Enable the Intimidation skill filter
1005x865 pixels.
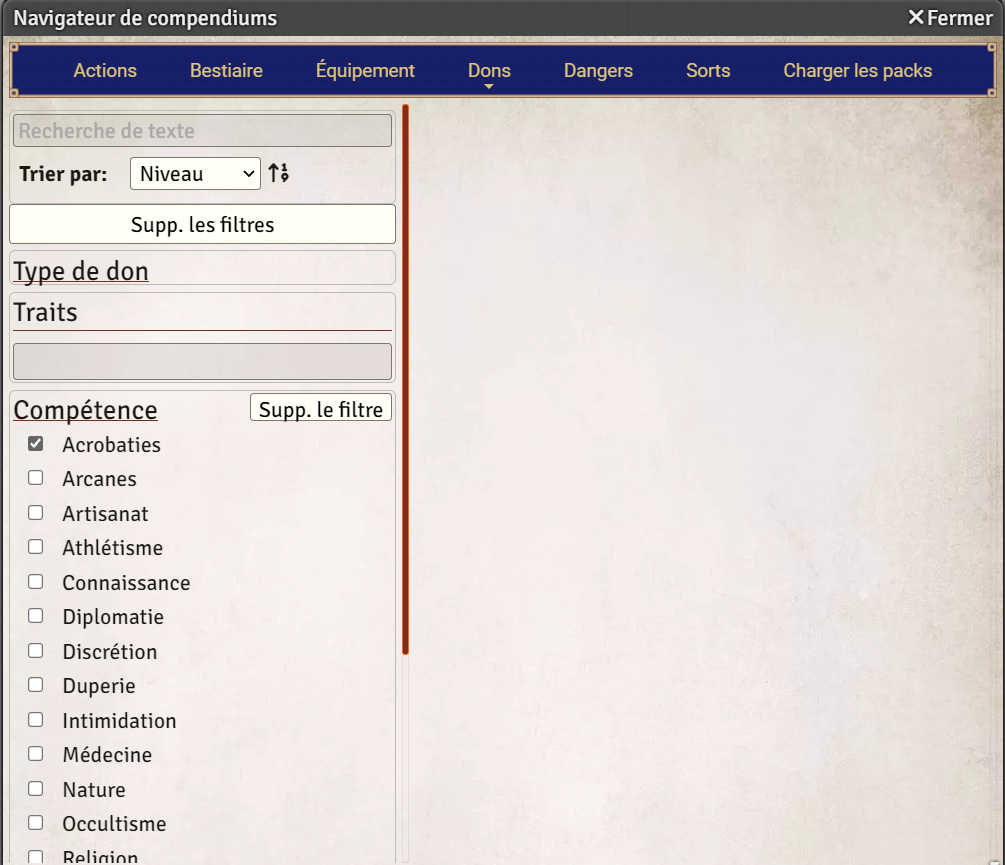pos(35,719)
